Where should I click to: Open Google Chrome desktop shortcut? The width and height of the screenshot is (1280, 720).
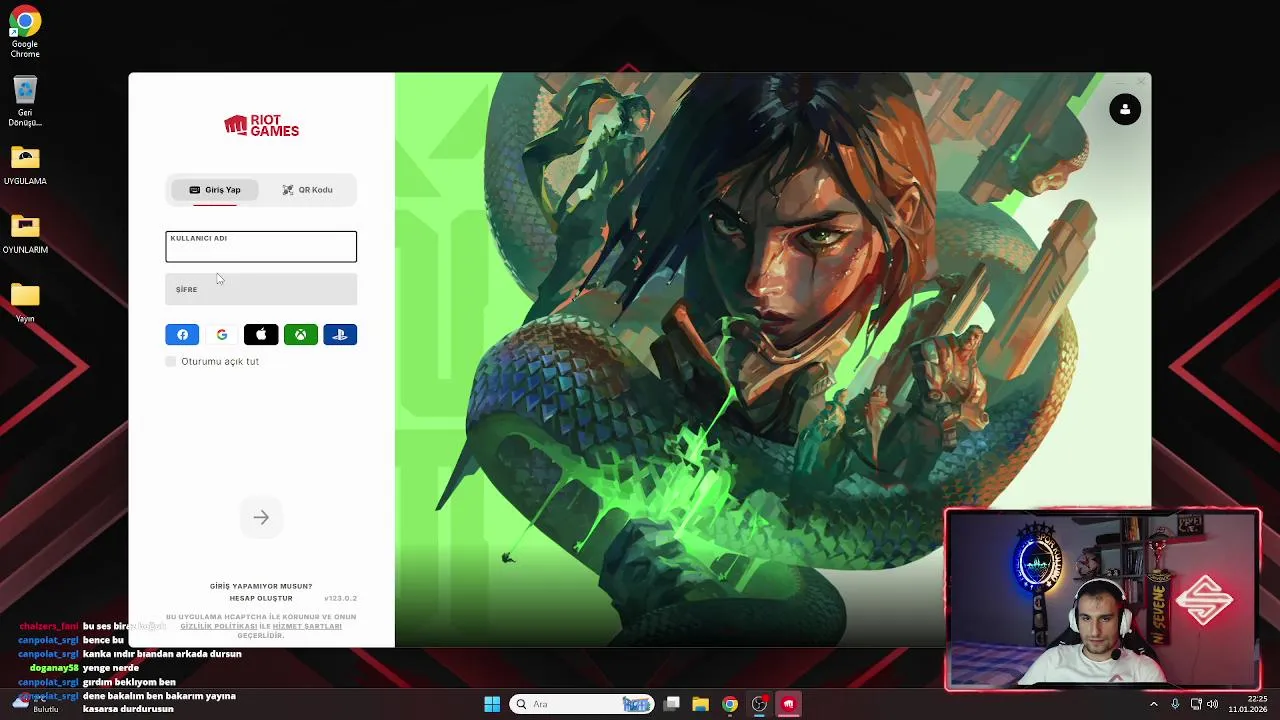pyautogui.click(x=25, y=32)
